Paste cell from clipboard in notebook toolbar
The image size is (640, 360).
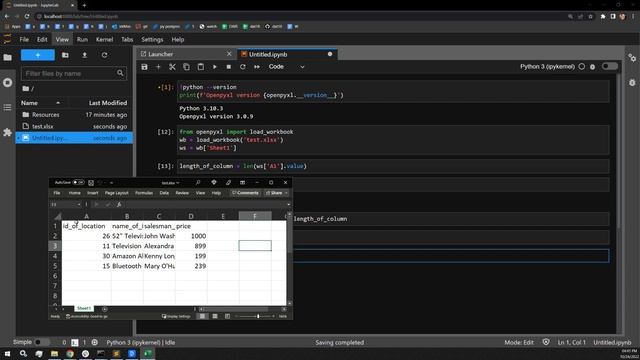200,67
